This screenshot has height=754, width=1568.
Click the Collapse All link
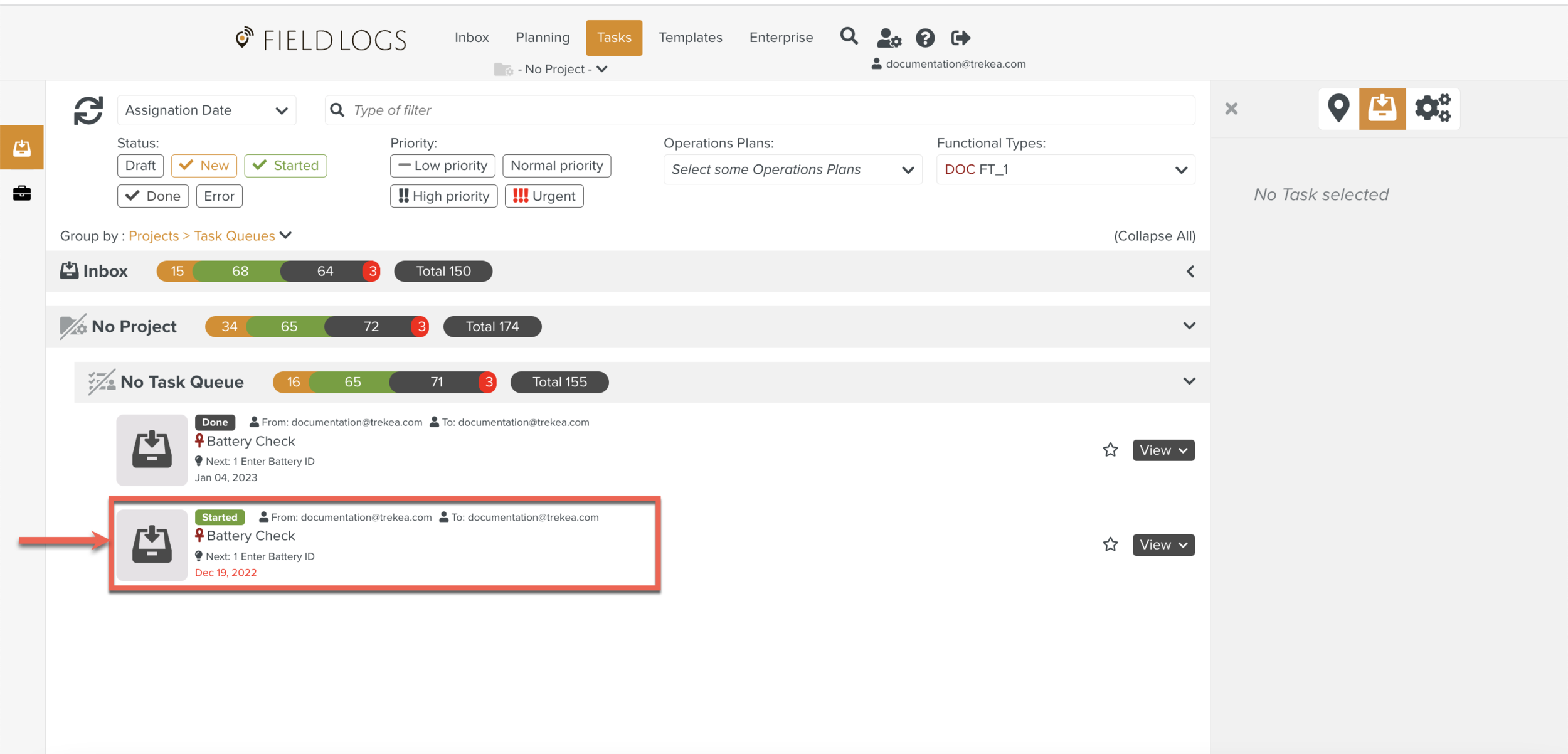click(1154, 236)
